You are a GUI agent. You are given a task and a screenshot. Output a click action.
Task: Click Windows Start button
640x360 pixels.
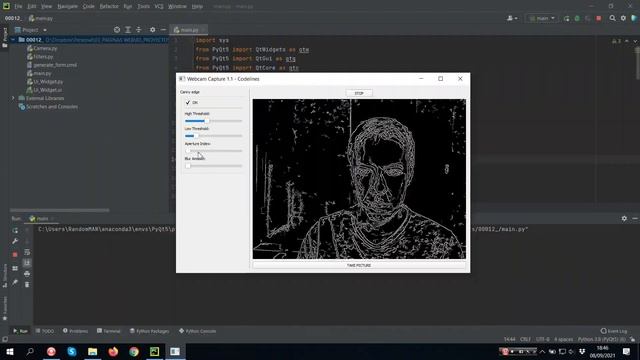(x=10, y=351)
